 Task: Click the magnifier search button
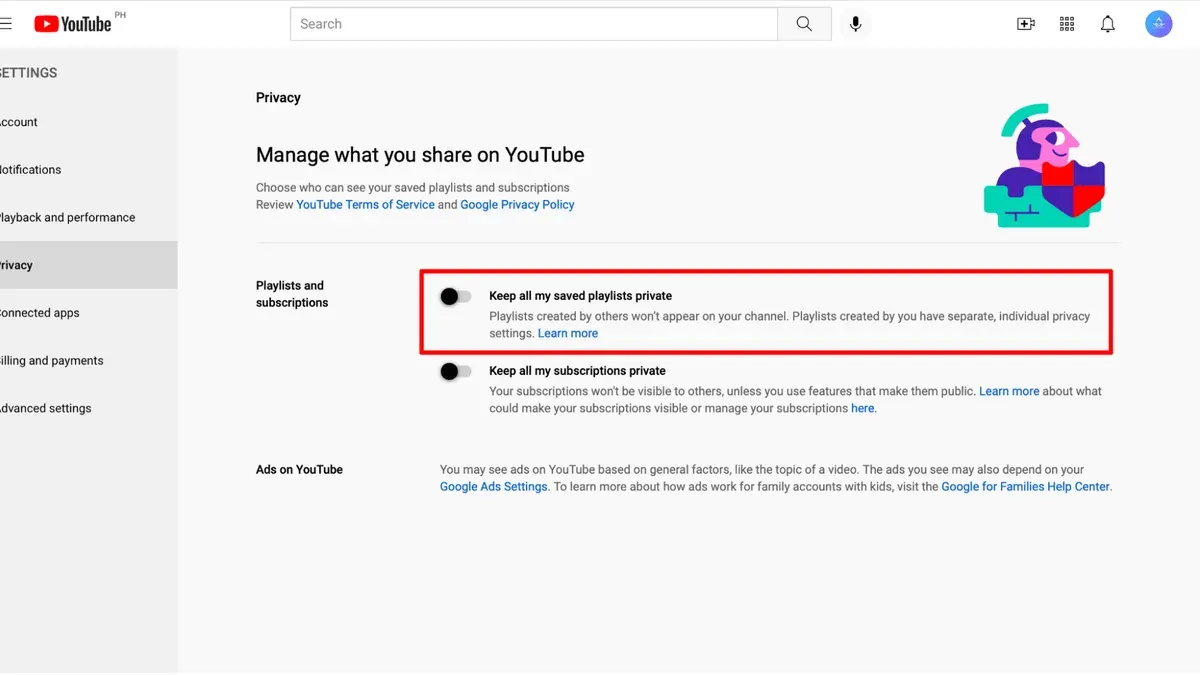(x=804, y=24)
